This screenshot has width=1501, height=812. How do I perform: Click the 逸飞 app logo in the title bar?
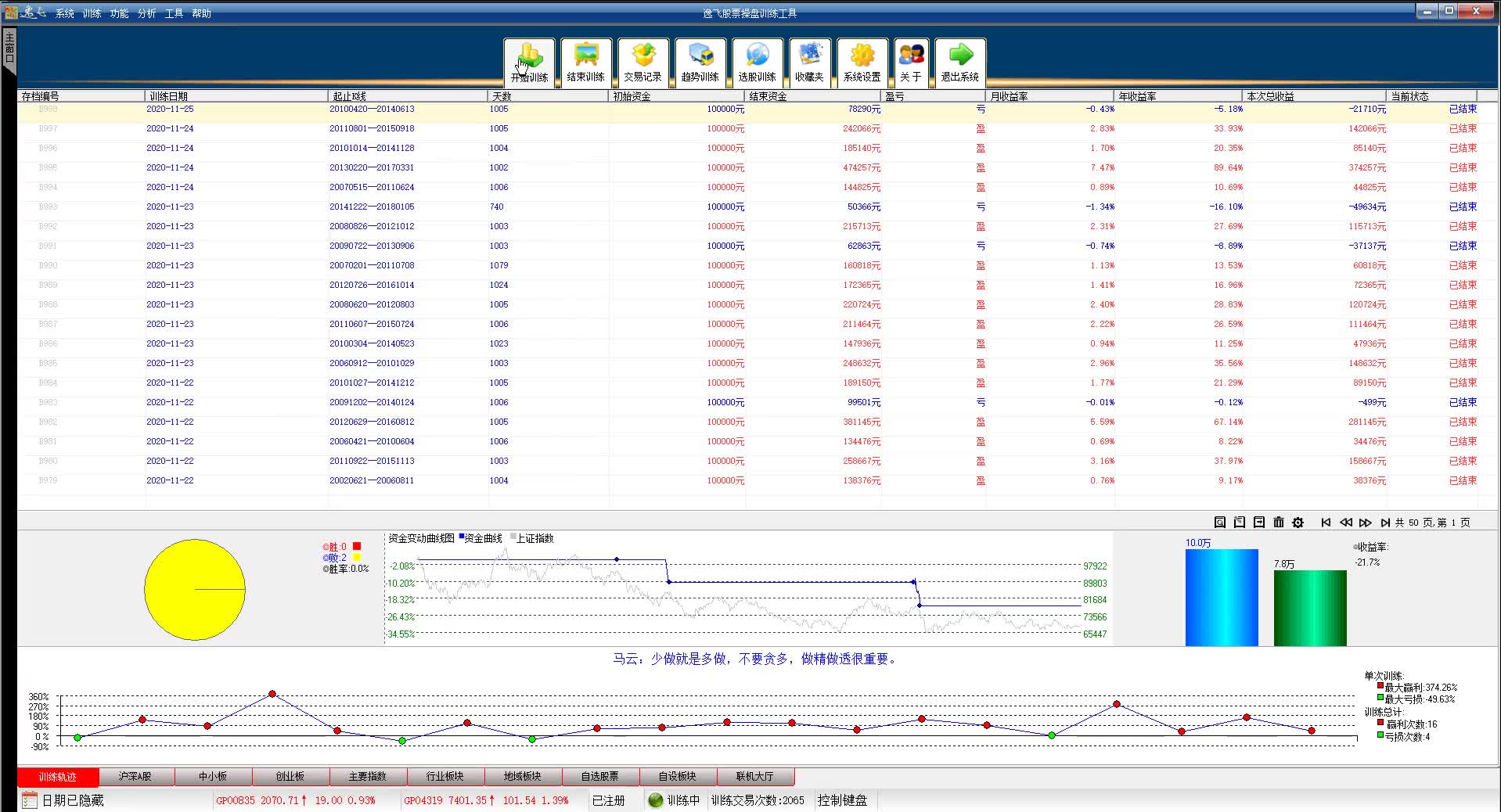[25, 12]
